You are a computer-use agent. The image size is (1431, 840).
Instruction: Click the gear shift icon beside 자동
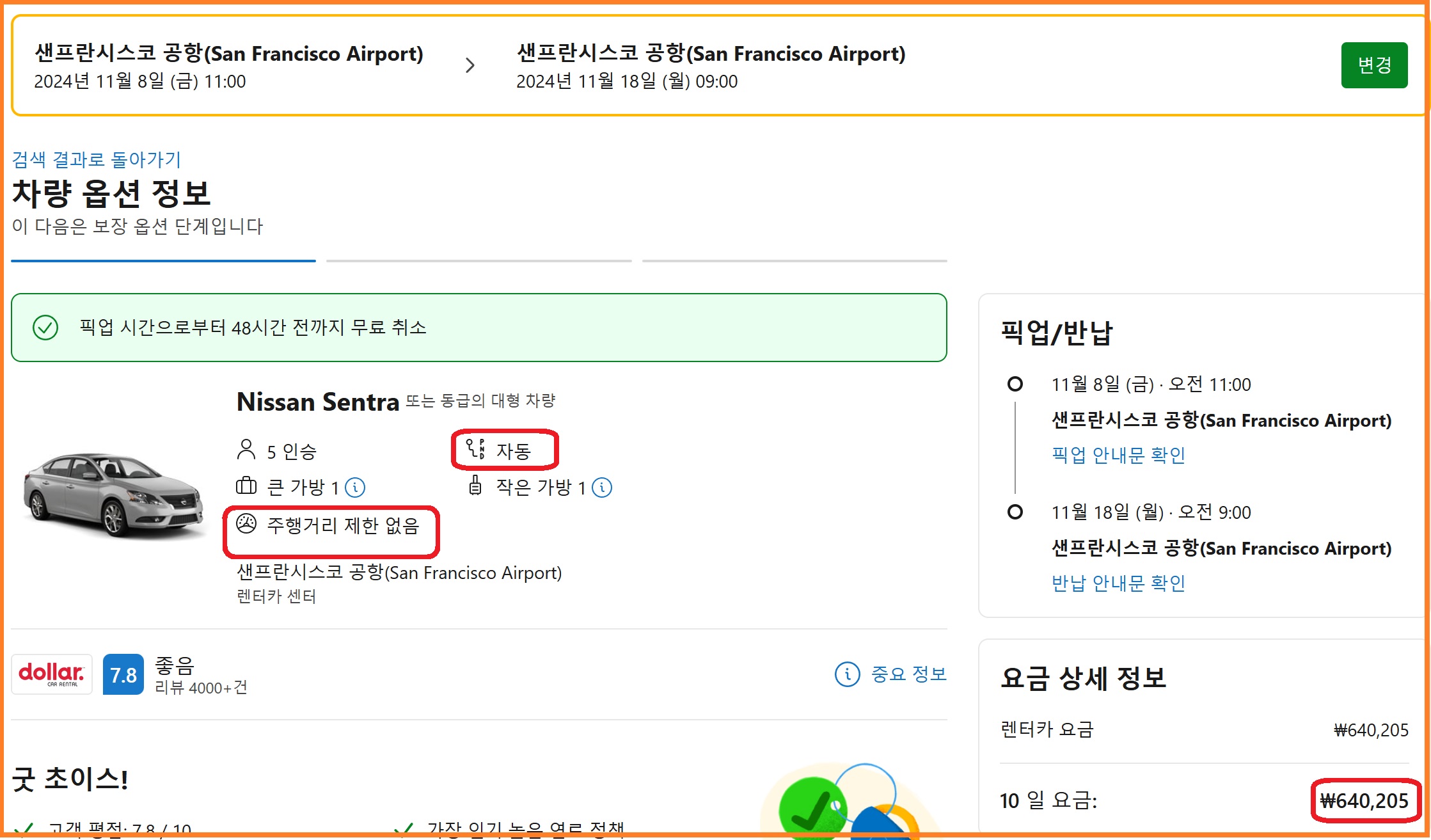tap(475, 449)
